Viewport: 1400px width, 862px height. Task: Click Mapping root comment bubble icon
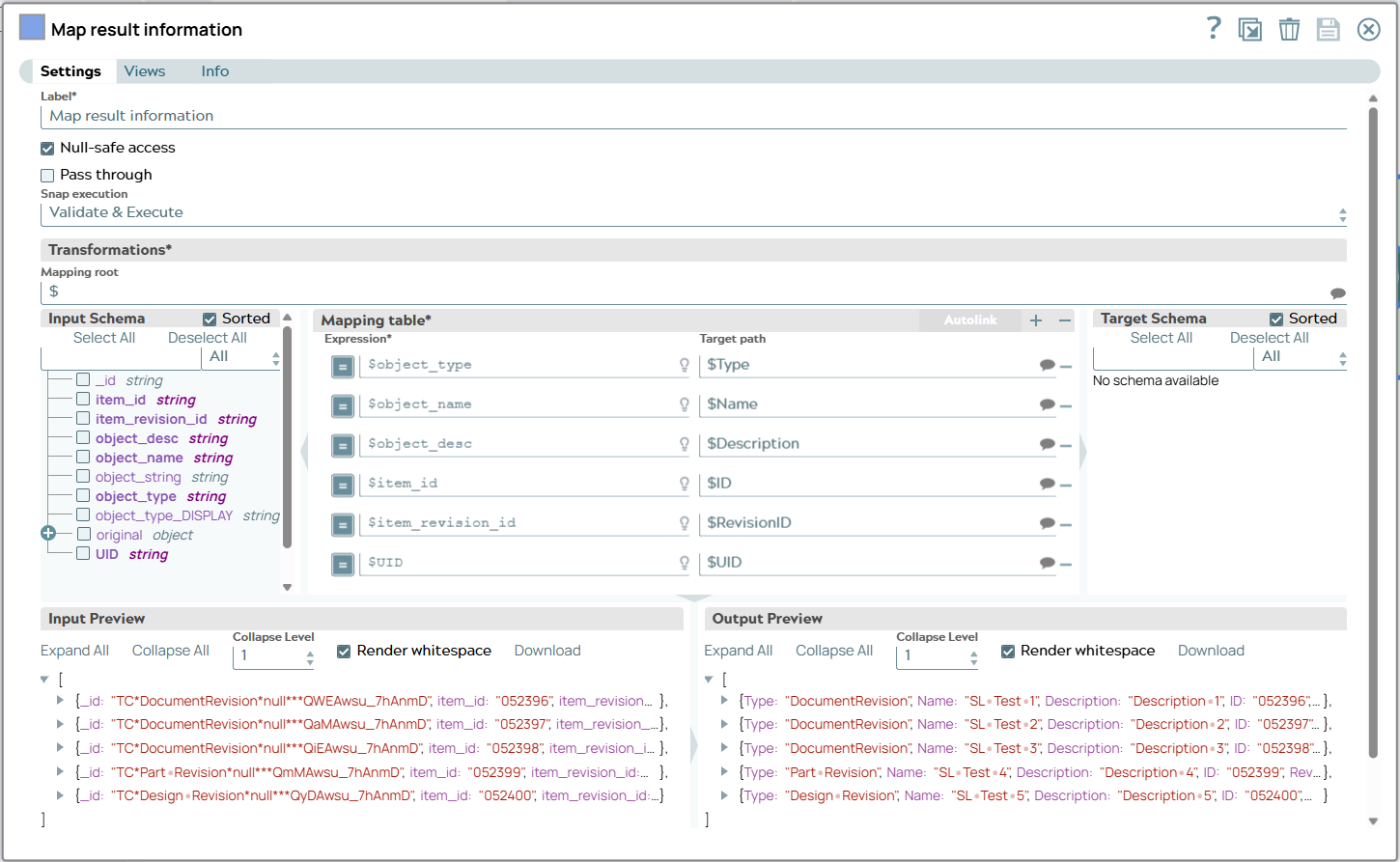[1338, 293]
